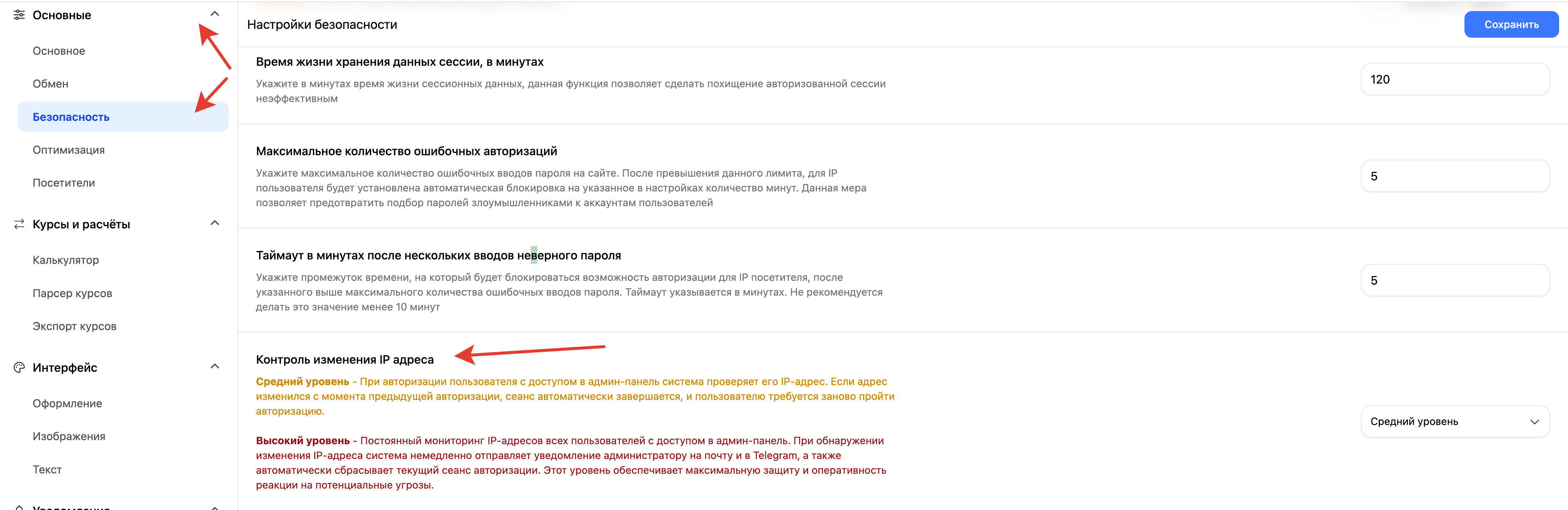Go to Экспорт курсов
This screenshot has height=510, width=1568.
pyautogui.click(x=74, y=326)
